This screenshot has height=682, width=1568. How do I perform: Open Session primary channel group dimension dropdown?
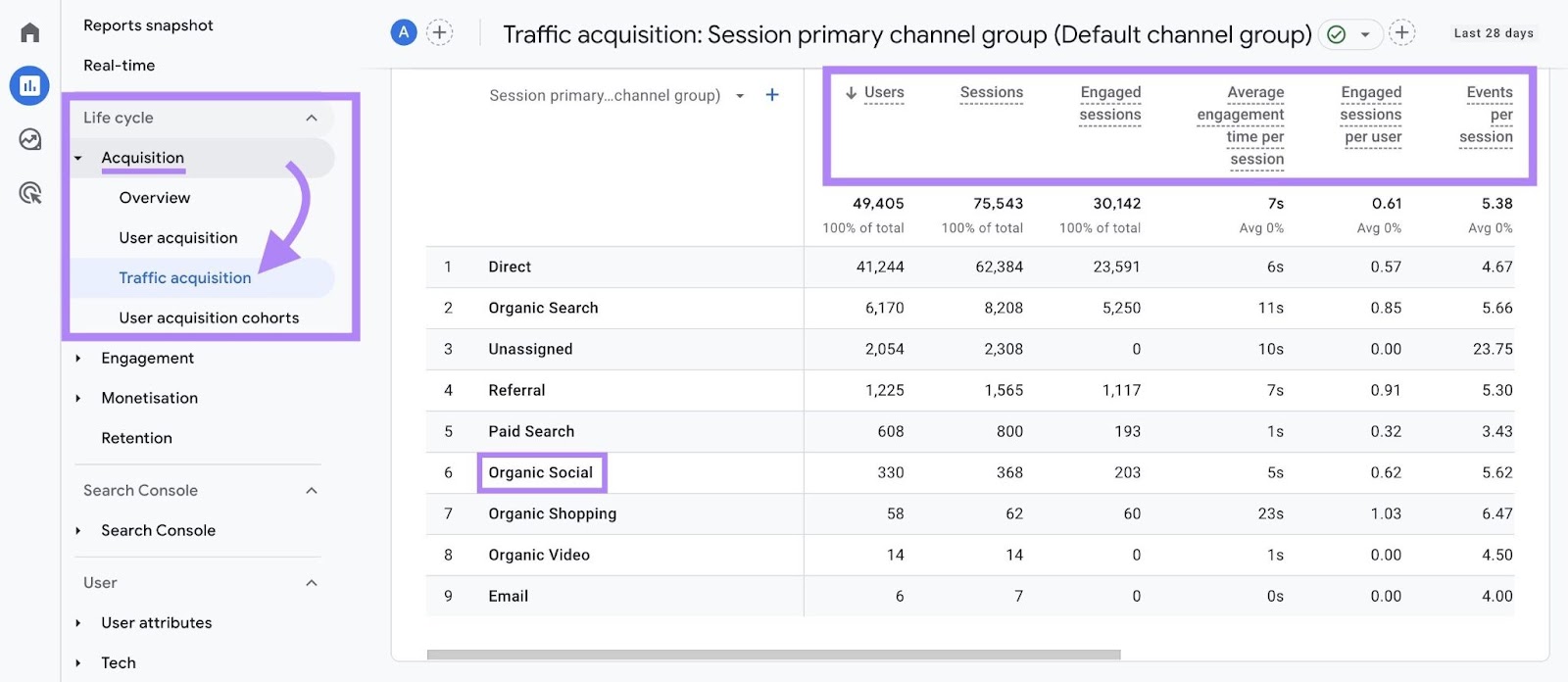pyautogui.click(x=739, y=96)
